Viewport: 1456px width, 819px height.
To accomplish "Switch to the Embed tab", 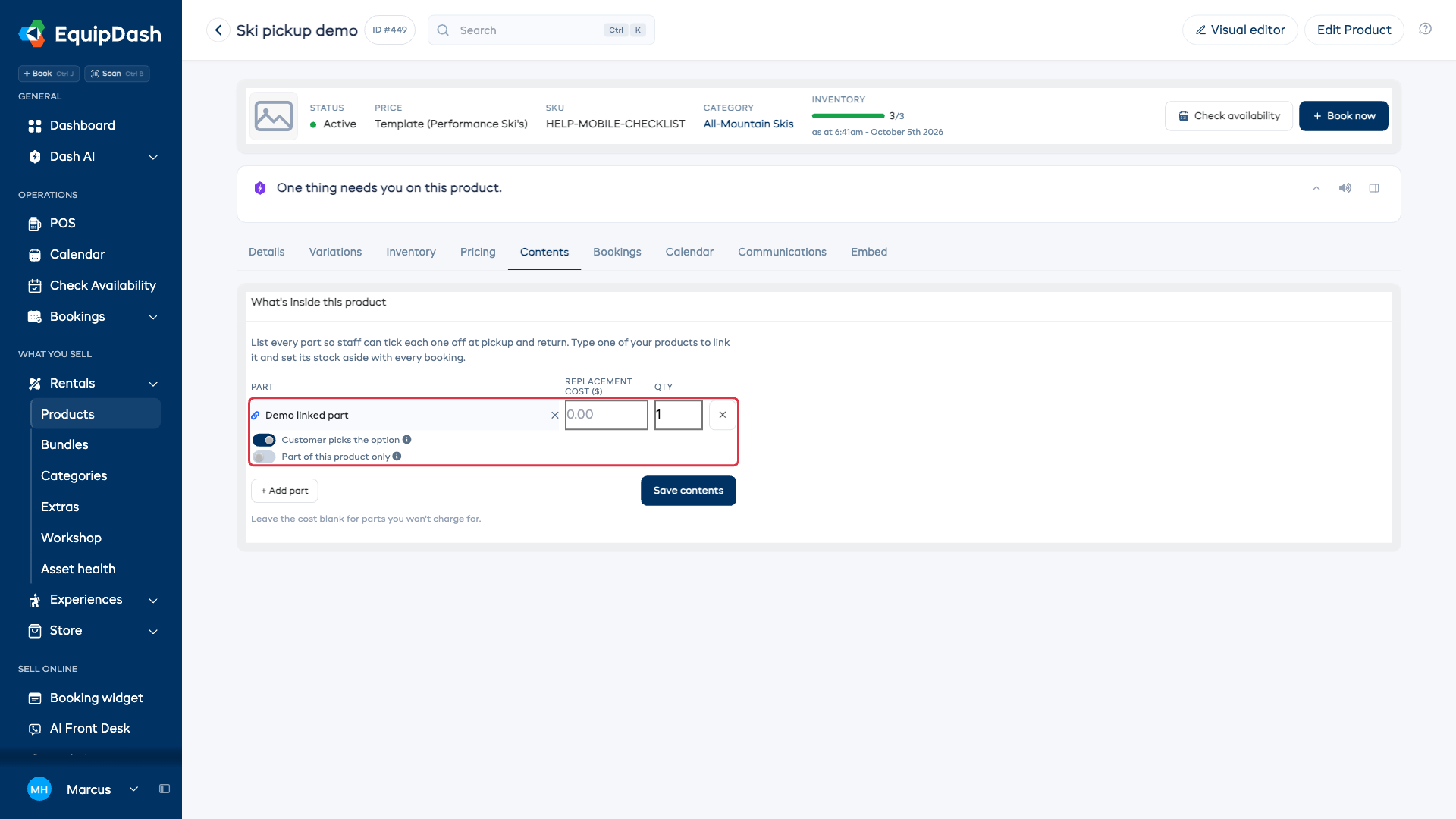I will pyautogui.click(x=869, y=253).
